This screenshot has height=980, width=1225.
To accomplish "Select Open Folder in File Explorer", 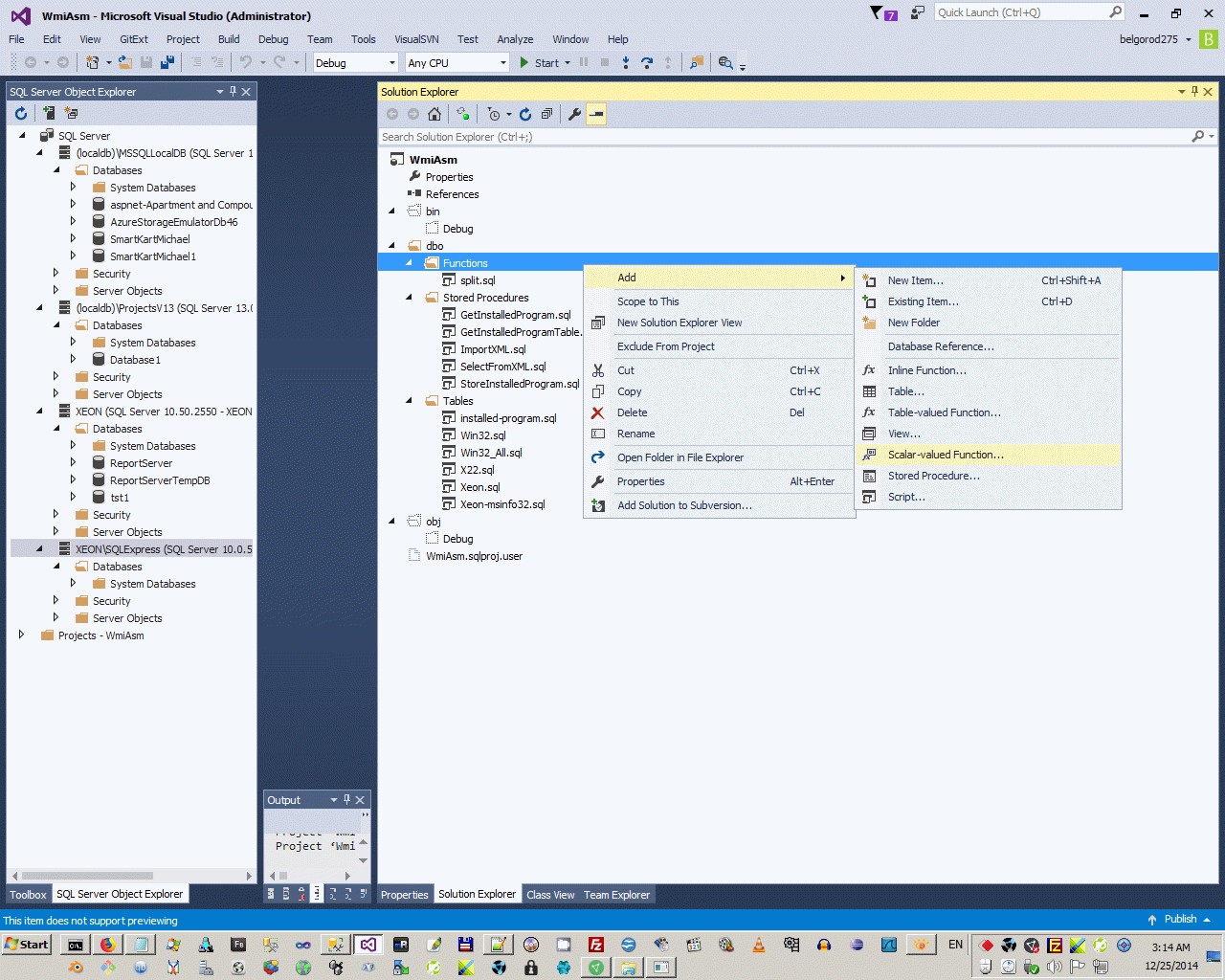I will point(719,457).
